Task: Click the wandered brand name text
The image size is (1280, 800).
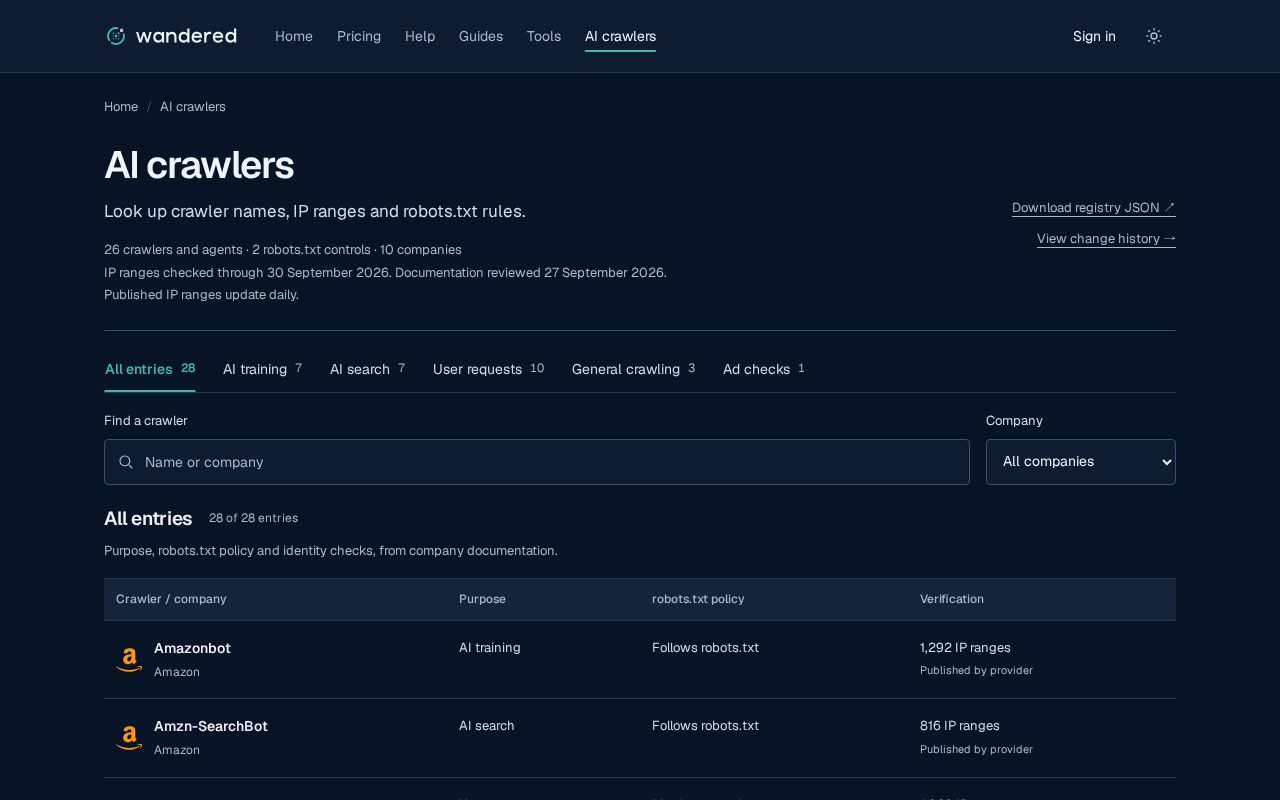Action: (186, 36)
